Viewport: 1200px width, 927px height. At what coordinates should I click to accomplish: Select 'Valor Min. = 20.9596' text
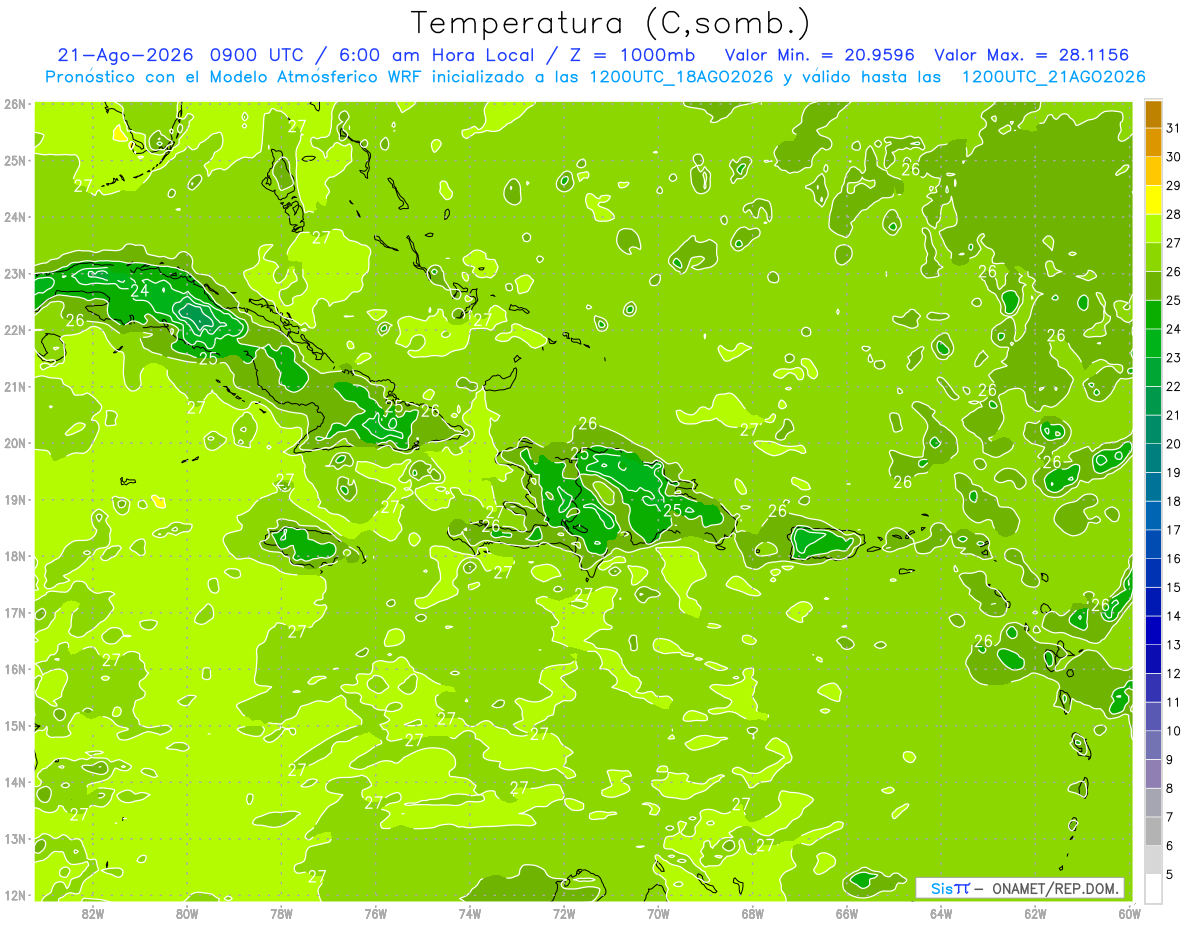pyautogui.click(x=820, y=55)
